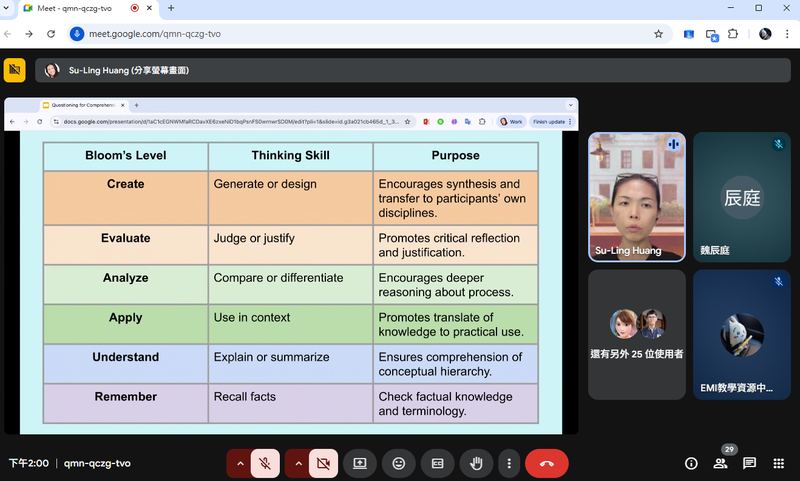The width and height of the screenshot is (800, 481).
Task: Bookmark this page with the star icon
Action: [658, 33]
